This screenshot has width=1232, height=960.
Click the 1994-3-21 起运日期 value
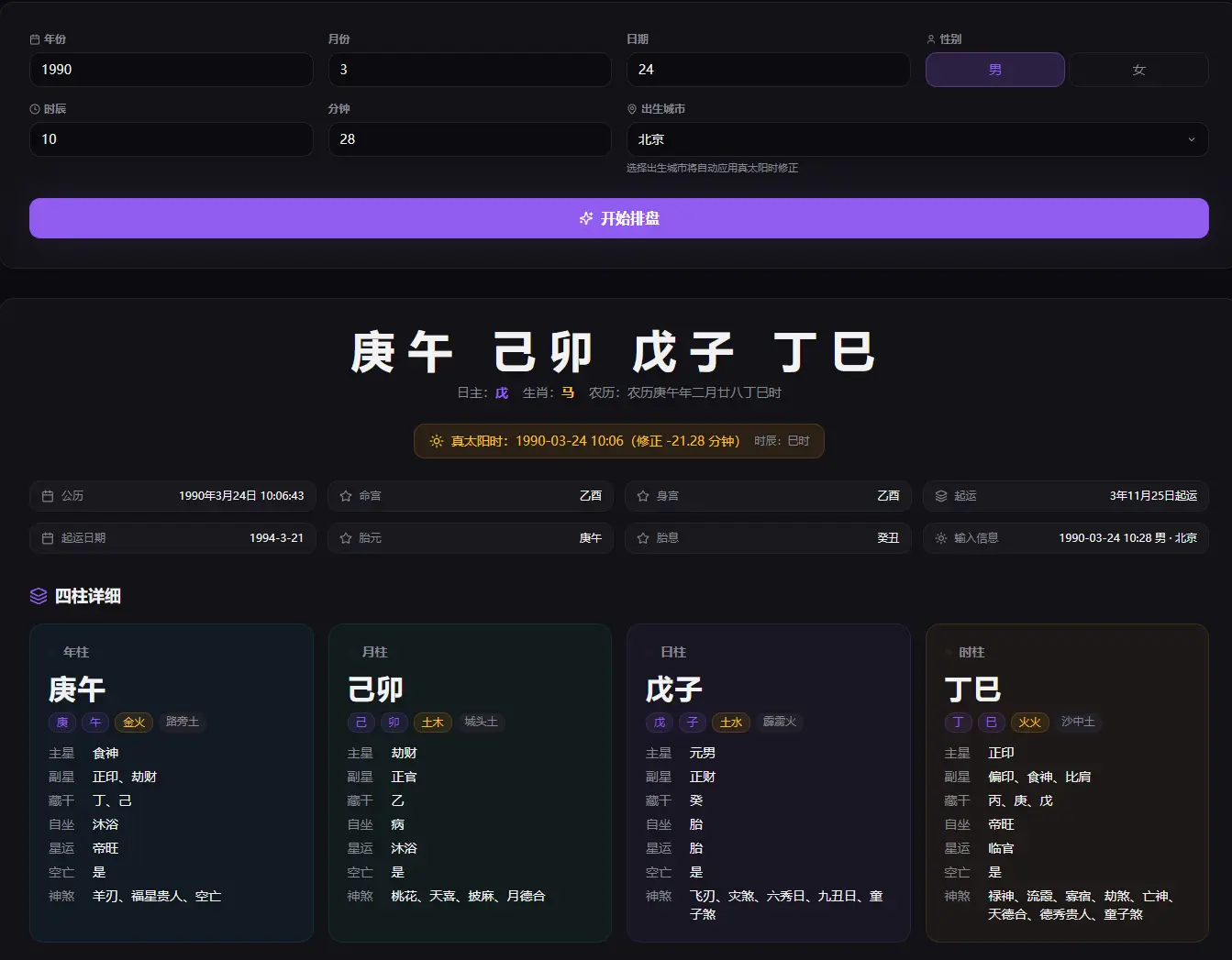[276, 538]
